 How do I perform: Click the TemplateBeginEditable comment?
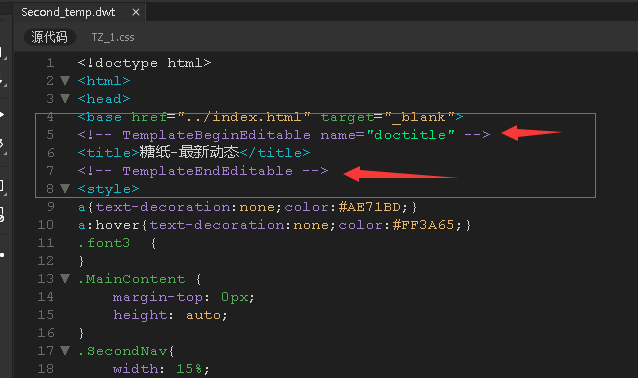[284, 135]
